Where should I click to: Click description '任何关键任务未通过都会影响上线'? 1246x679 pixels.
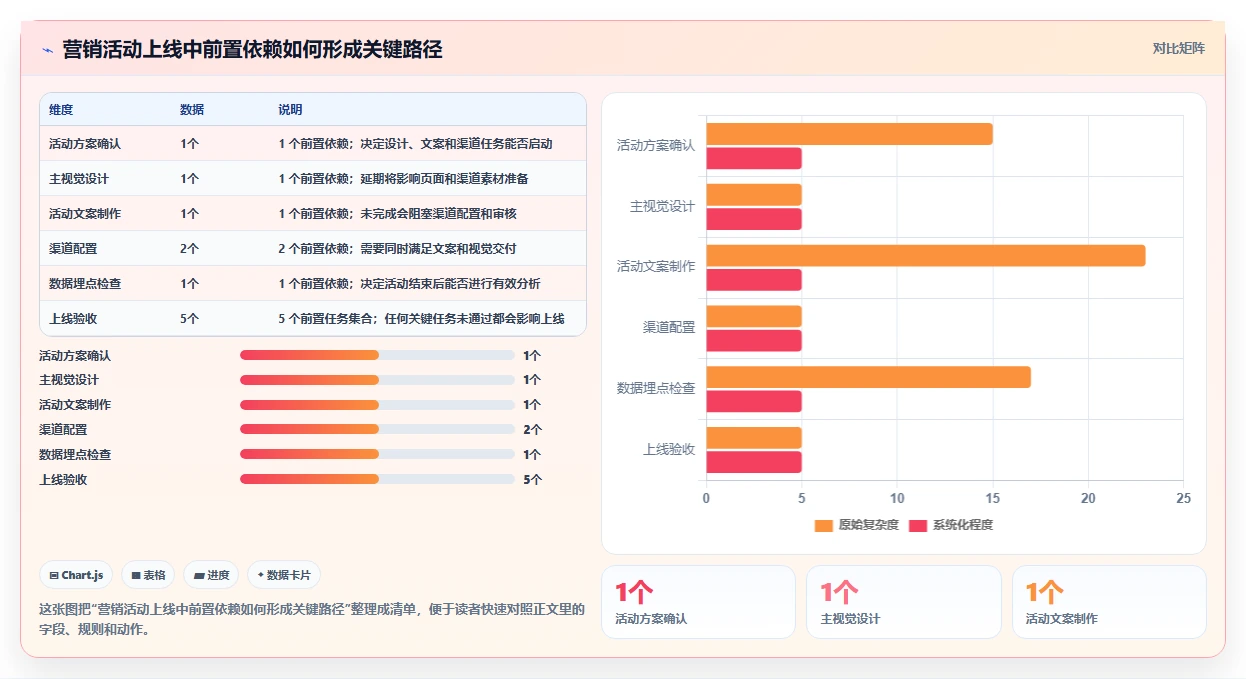(x=474, y=319)
